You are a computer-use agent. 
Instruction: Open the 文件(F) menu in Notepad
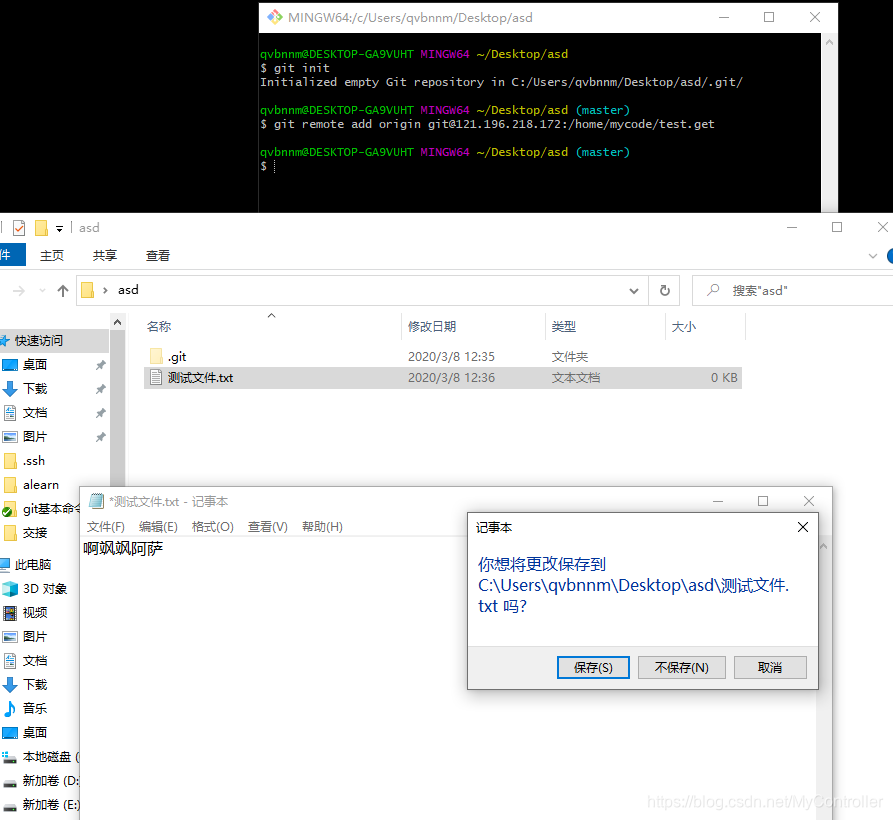[x=105, y=527]
